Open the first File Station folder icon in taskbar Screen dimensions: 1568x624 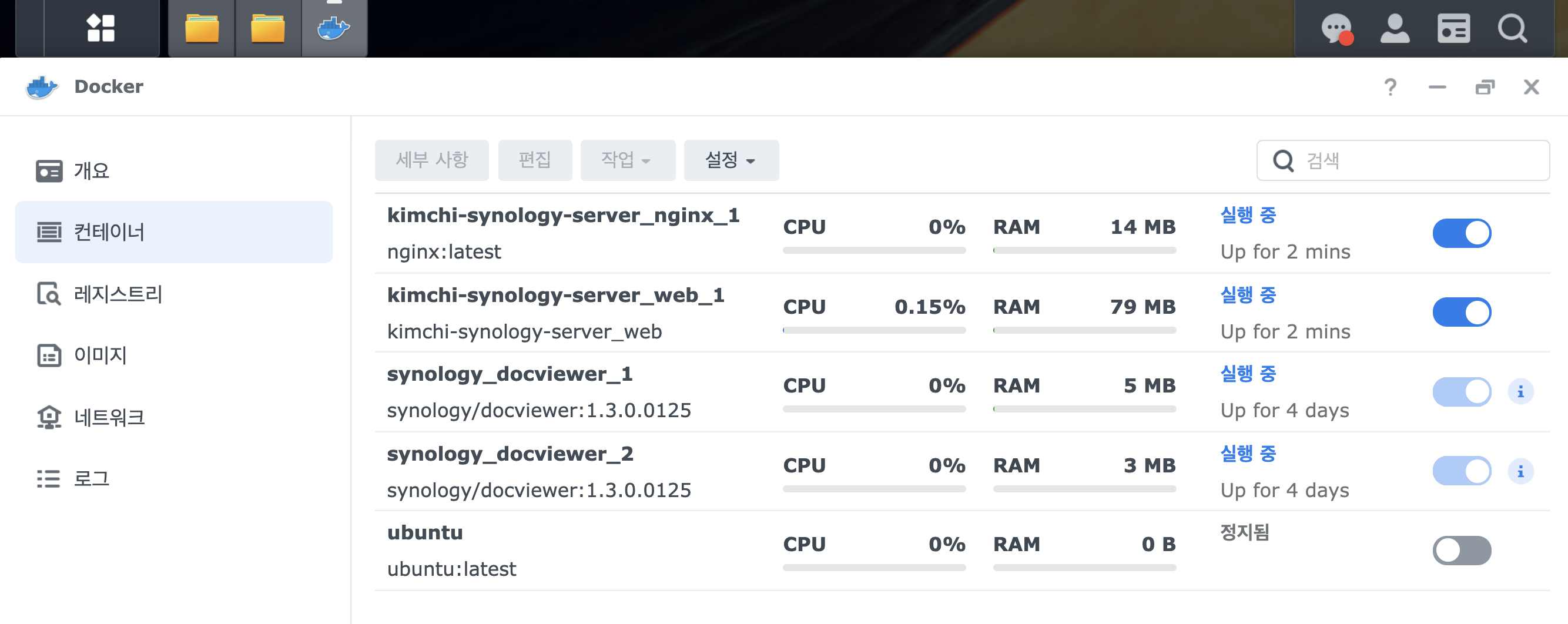point(202,28)
